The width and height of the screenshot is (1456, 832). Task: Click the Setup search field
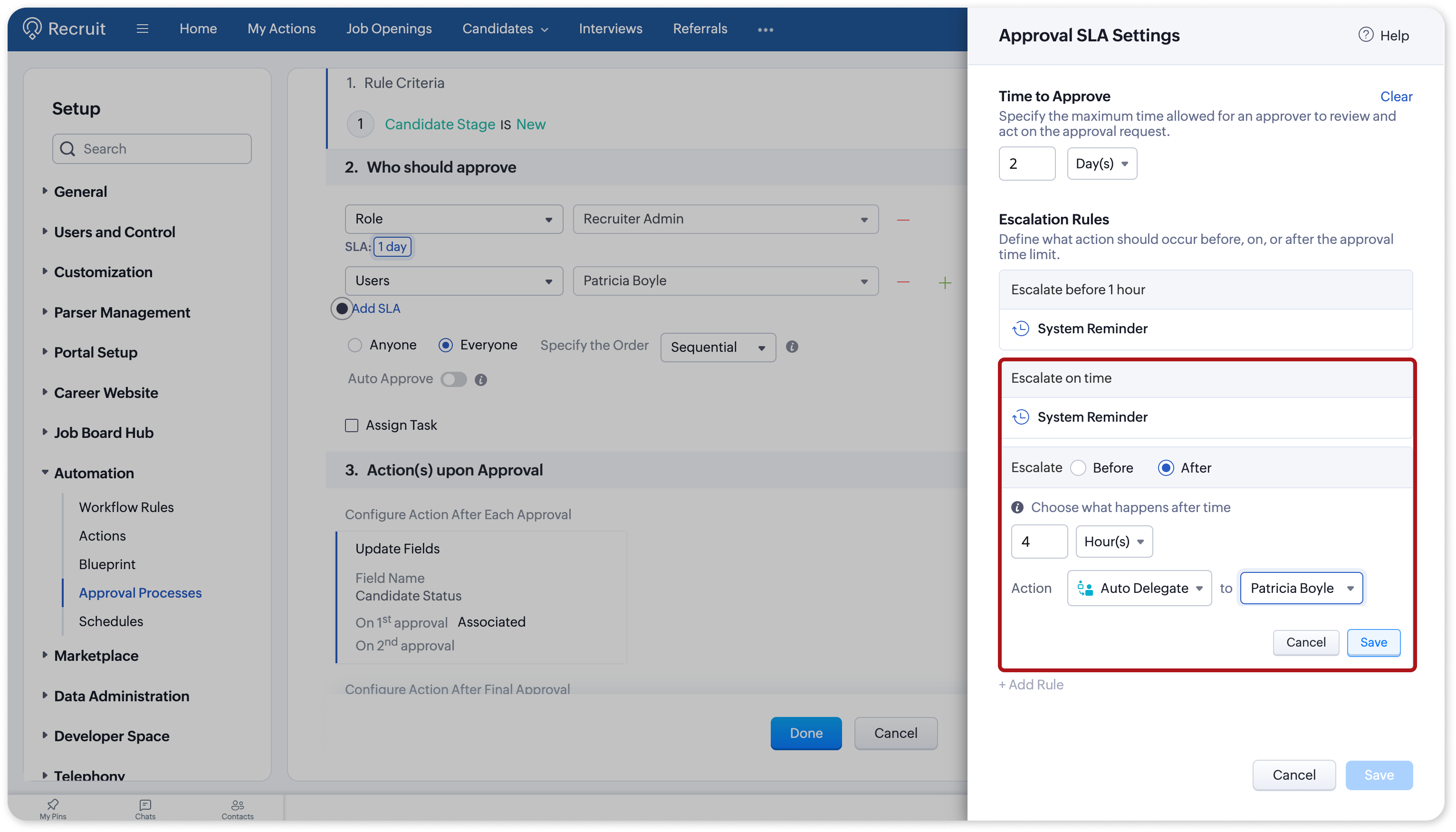coord(152,148)
